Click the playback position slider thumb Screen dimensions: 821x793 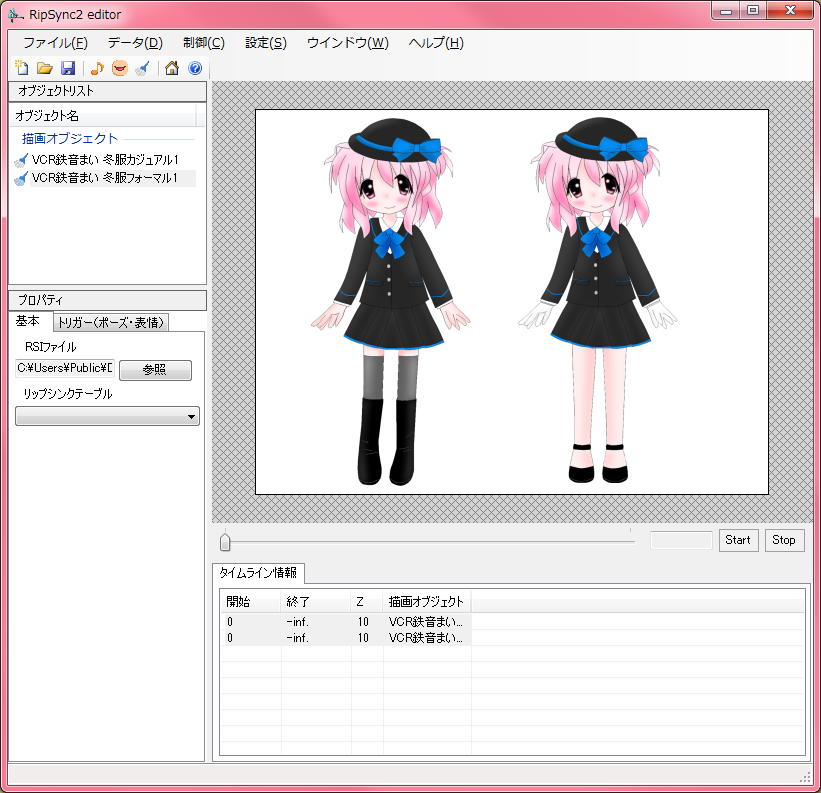click(x=225, y=542)
